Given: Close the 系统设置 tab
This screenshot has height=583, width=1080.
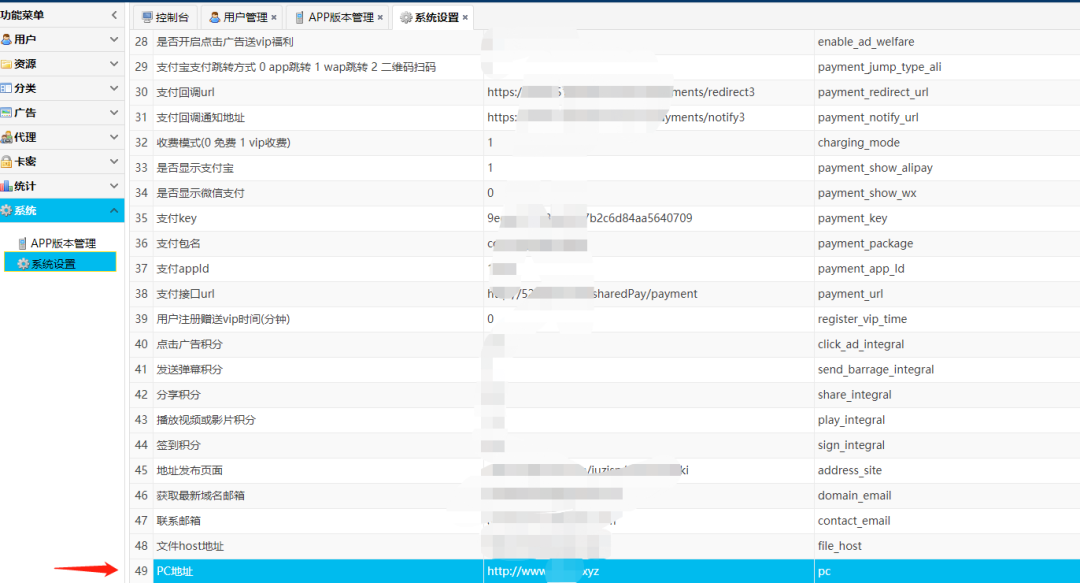Looking at the screenshot, I should click(x=466, y=17).
